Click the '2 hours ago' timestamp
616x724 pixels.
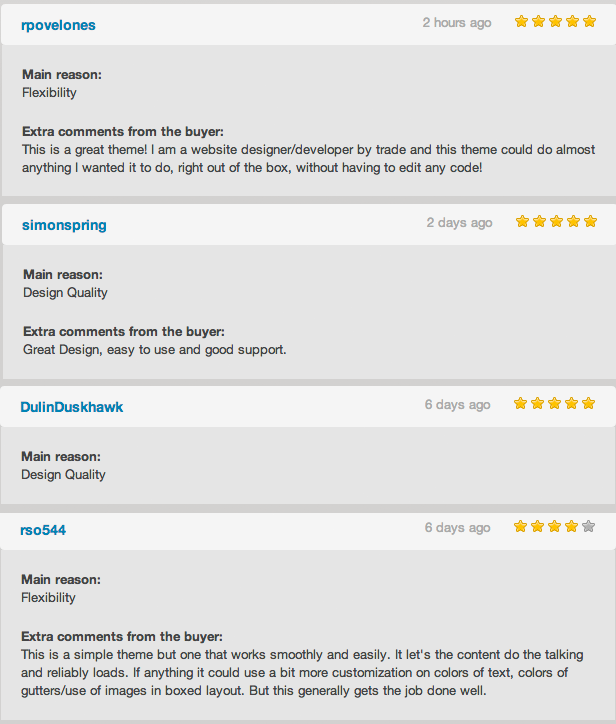point(457,23)
